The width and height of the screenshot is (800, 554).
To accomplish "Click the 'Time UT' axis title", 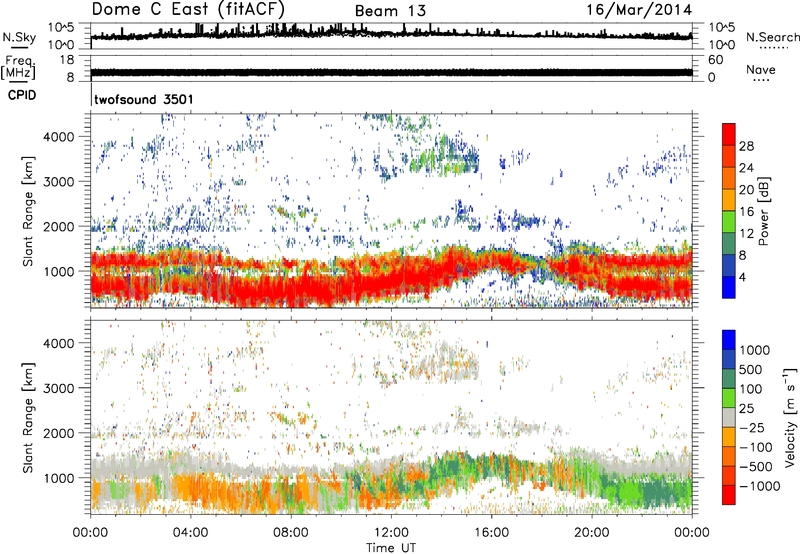I will click(391, 547).
